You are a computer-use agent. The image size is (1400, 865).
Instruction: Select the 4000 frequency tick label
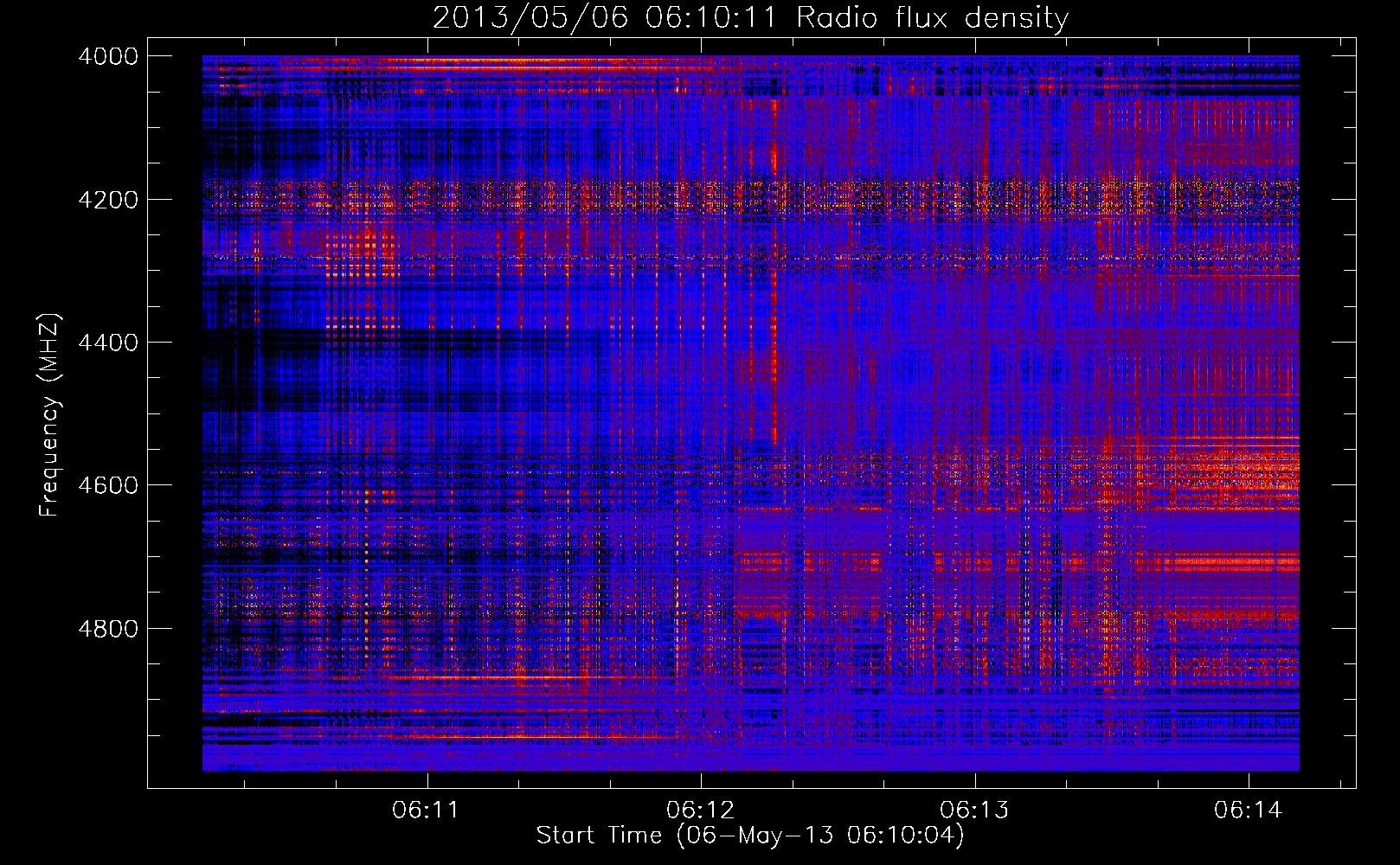tap(108, 56)
